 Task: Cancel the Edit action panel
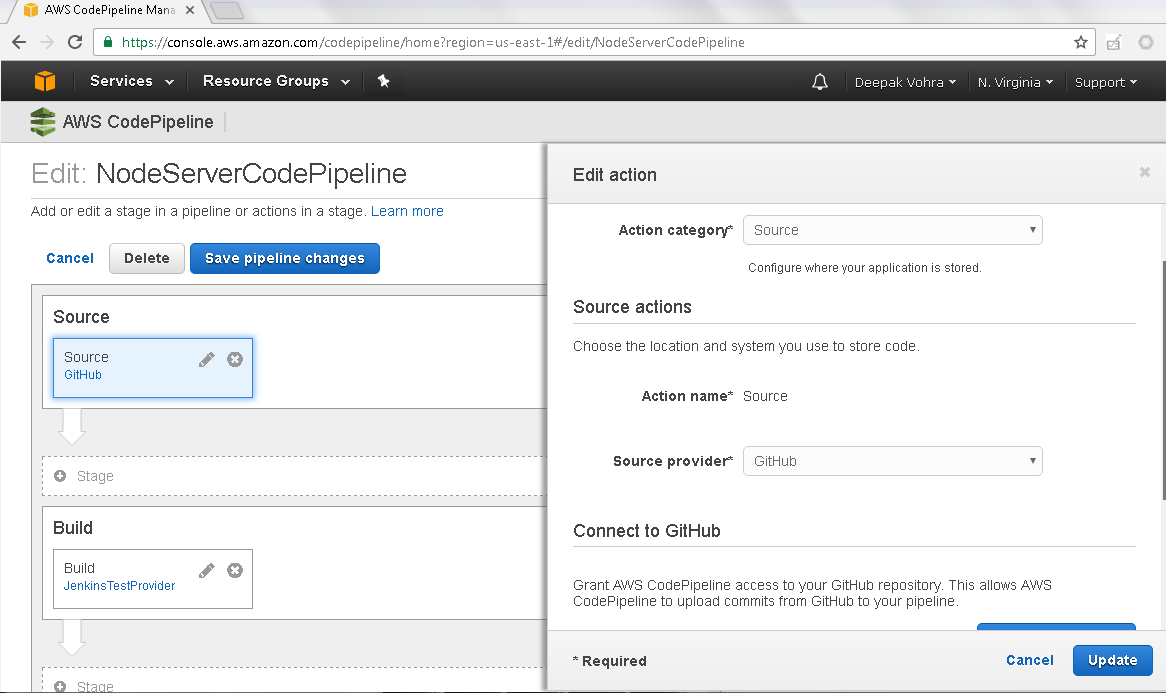click(1029, 660)
